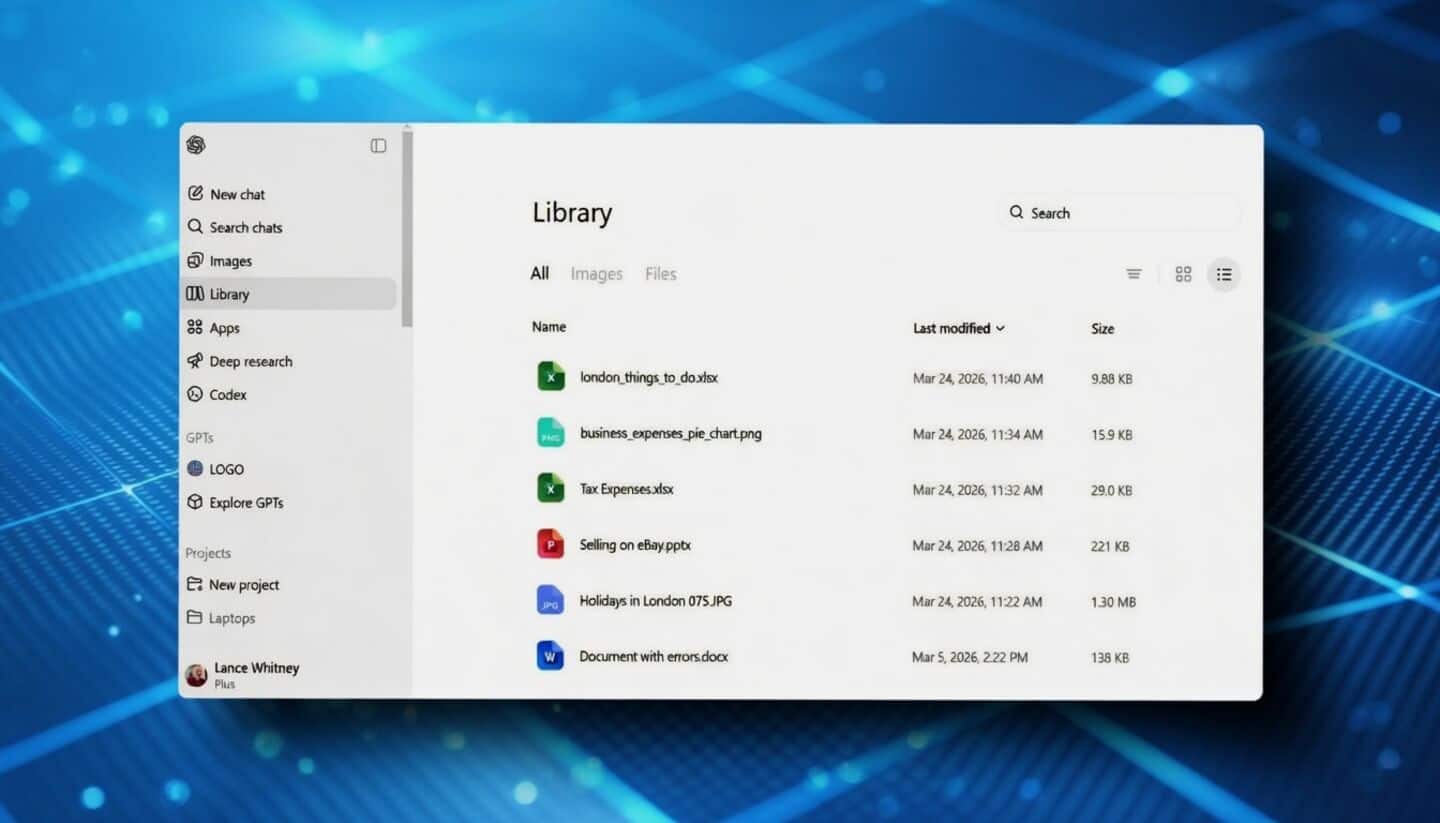
Task: Click the Excel icon for Tax Expenses.xlsx
Action: [x=551, y=488]
